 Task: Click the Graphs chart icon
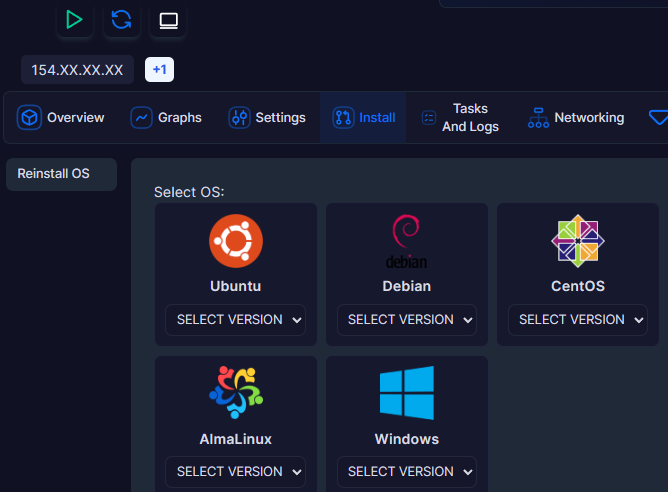pos(141,118)
